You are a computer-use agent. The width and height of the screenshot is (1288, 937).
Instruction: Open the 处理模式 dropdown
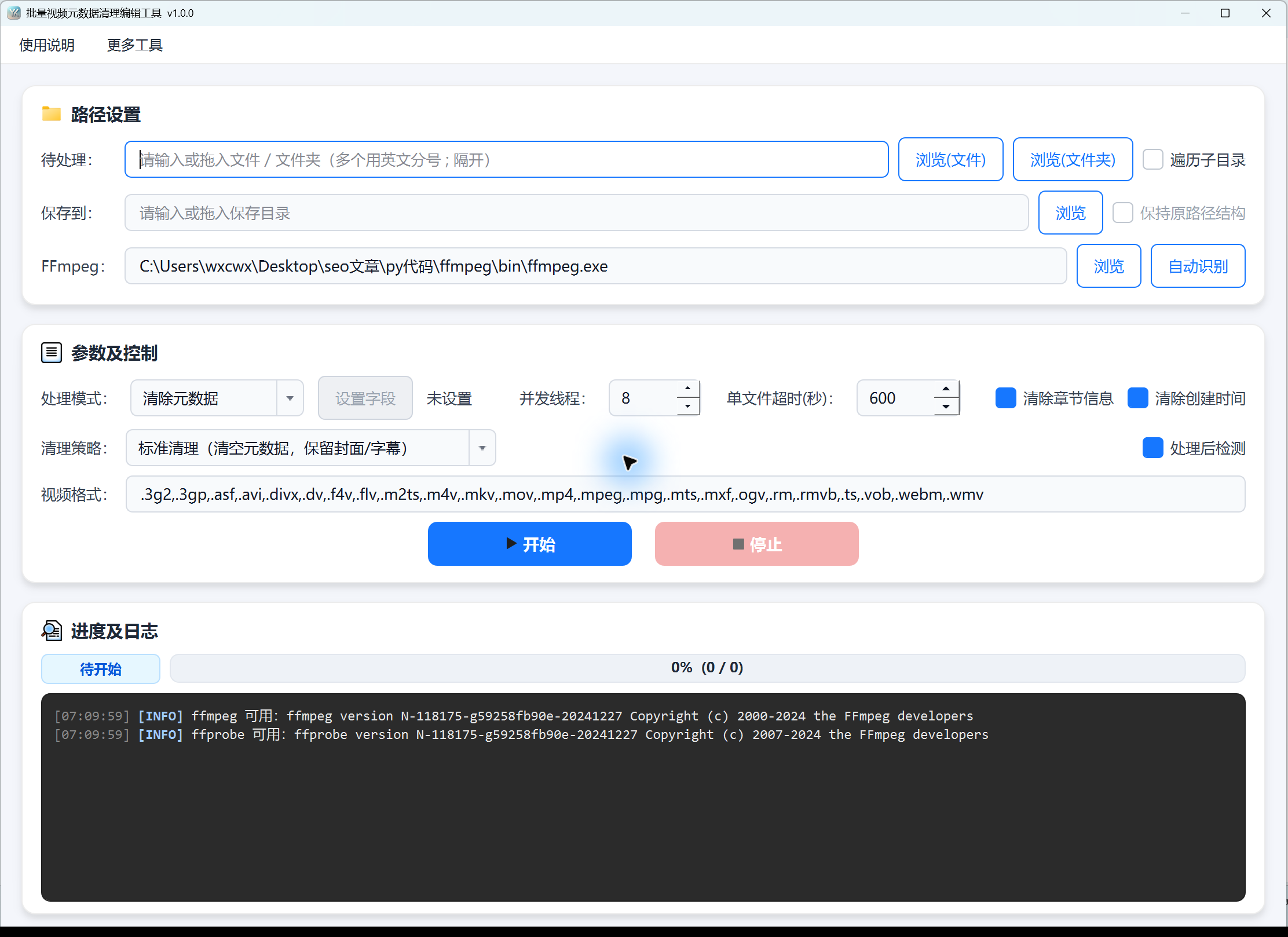[x=217, y=398]
